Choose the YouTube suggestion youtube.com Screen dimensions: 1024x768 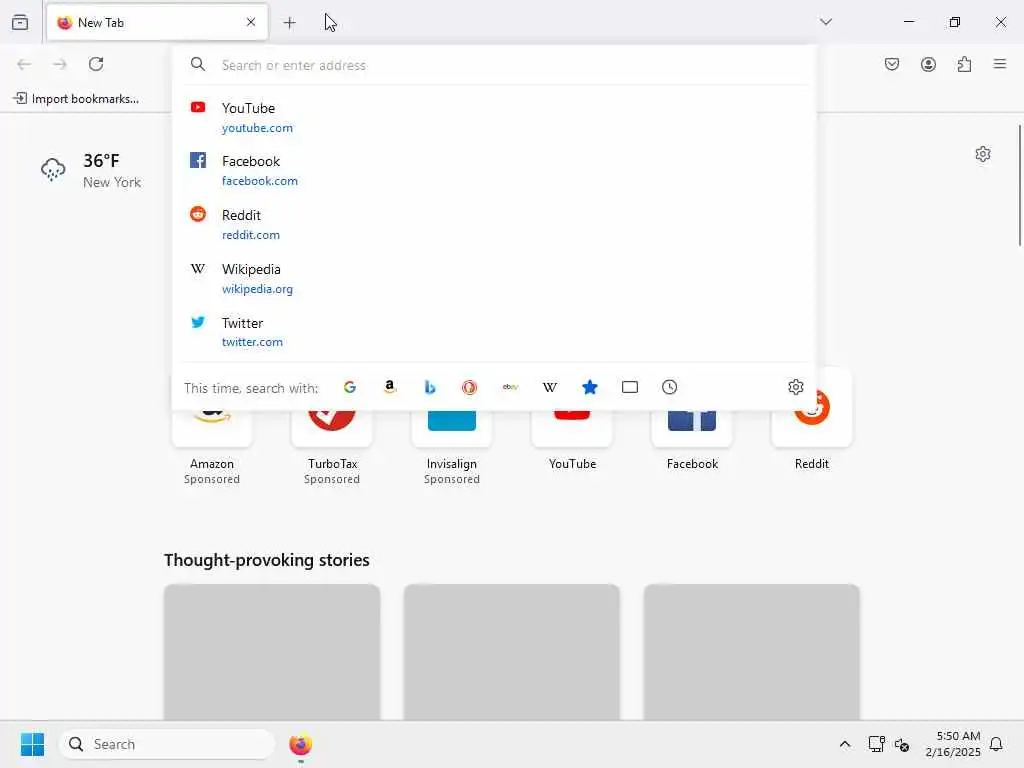point(494,118)
